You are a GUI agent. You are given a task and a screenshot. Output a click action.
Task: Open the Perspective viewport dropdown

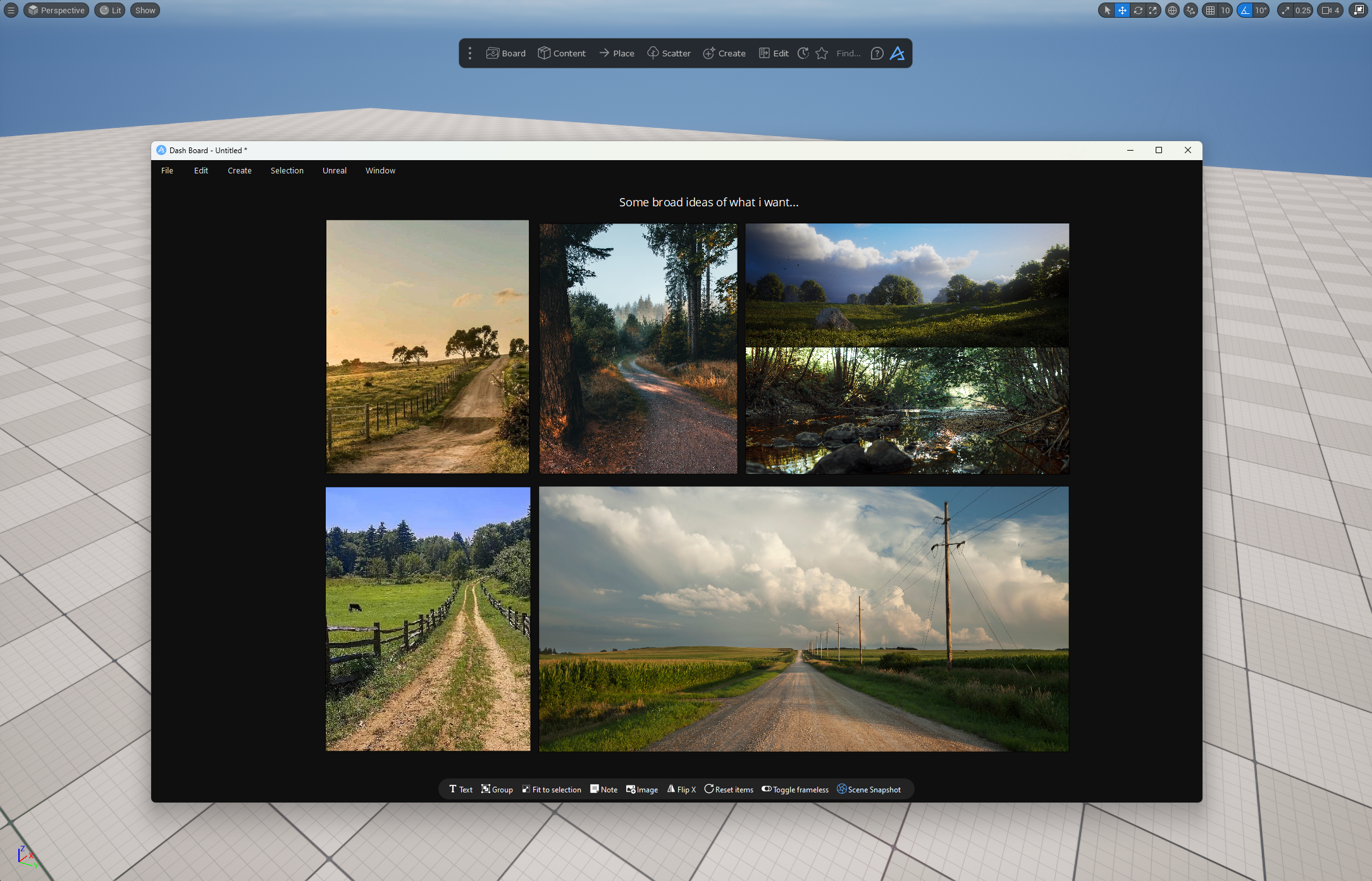tap(56, 10)
